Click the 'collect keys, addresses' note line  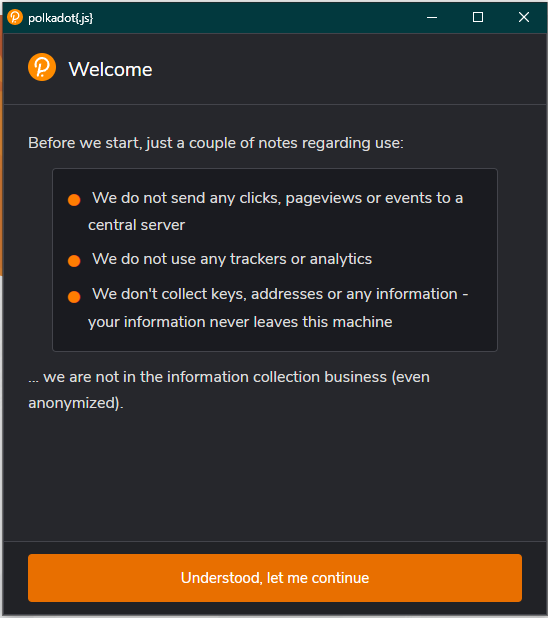280,294
